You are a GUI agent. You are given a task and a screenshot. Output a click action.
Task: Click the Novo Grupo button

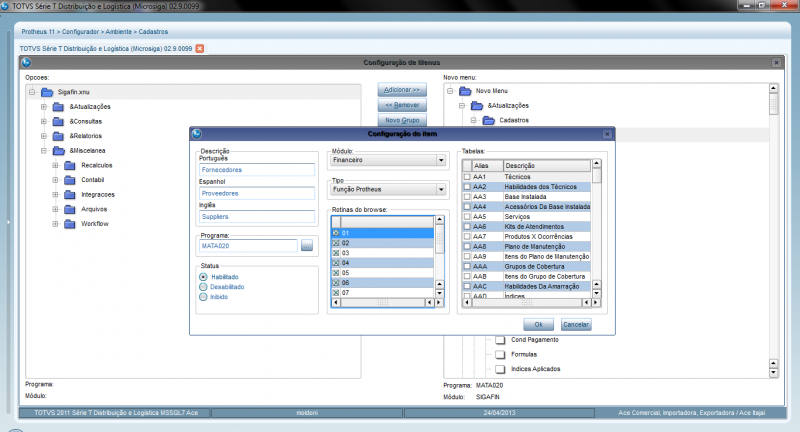point(402,120)
